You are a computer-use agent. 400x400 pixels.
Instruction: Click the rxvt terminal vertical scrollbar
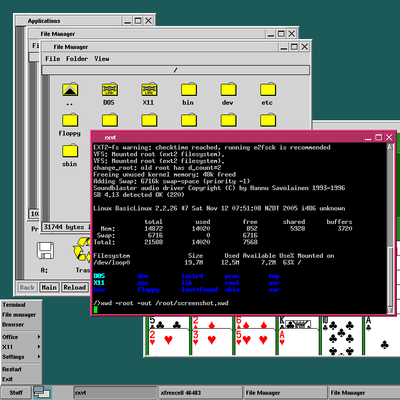pyautogui.click(x=390, y=228)
